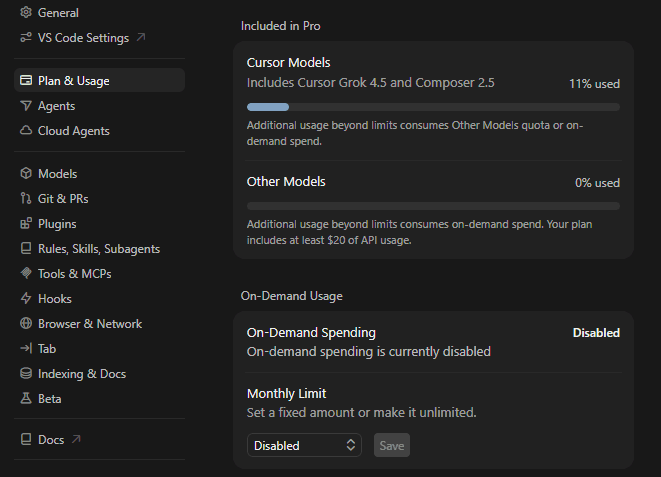
Task: Go to Tools & MCPs
Action: [x=99, y=273]
